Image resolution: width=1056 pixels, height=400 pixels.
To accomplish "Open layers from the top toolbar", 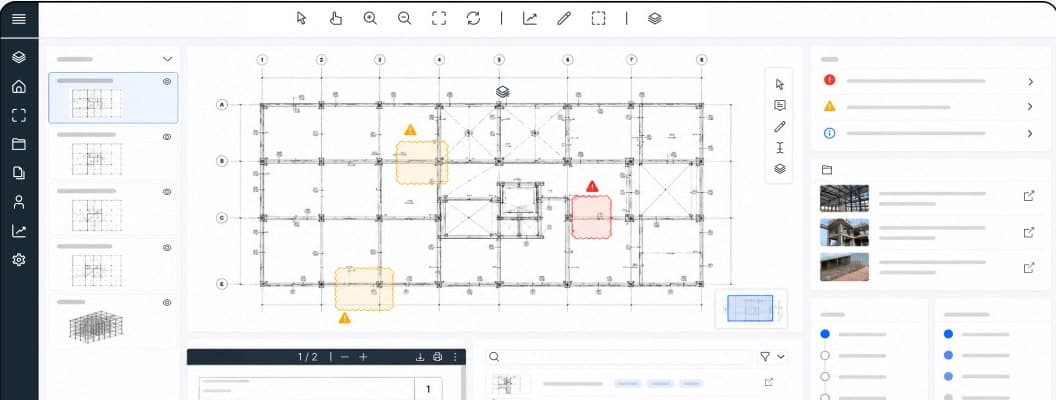I will pos(655,18).
